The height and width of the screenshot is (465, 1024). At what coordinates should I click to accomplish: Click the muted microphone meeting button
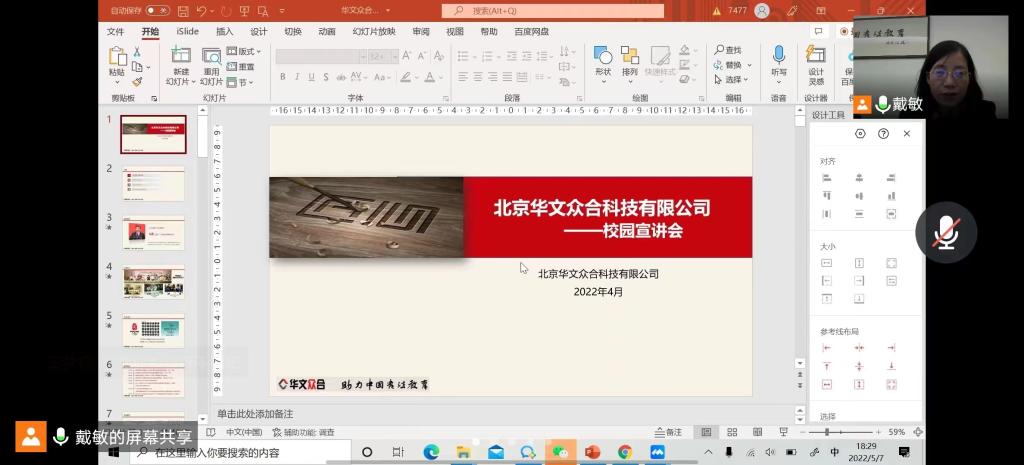tap(946, 232)
